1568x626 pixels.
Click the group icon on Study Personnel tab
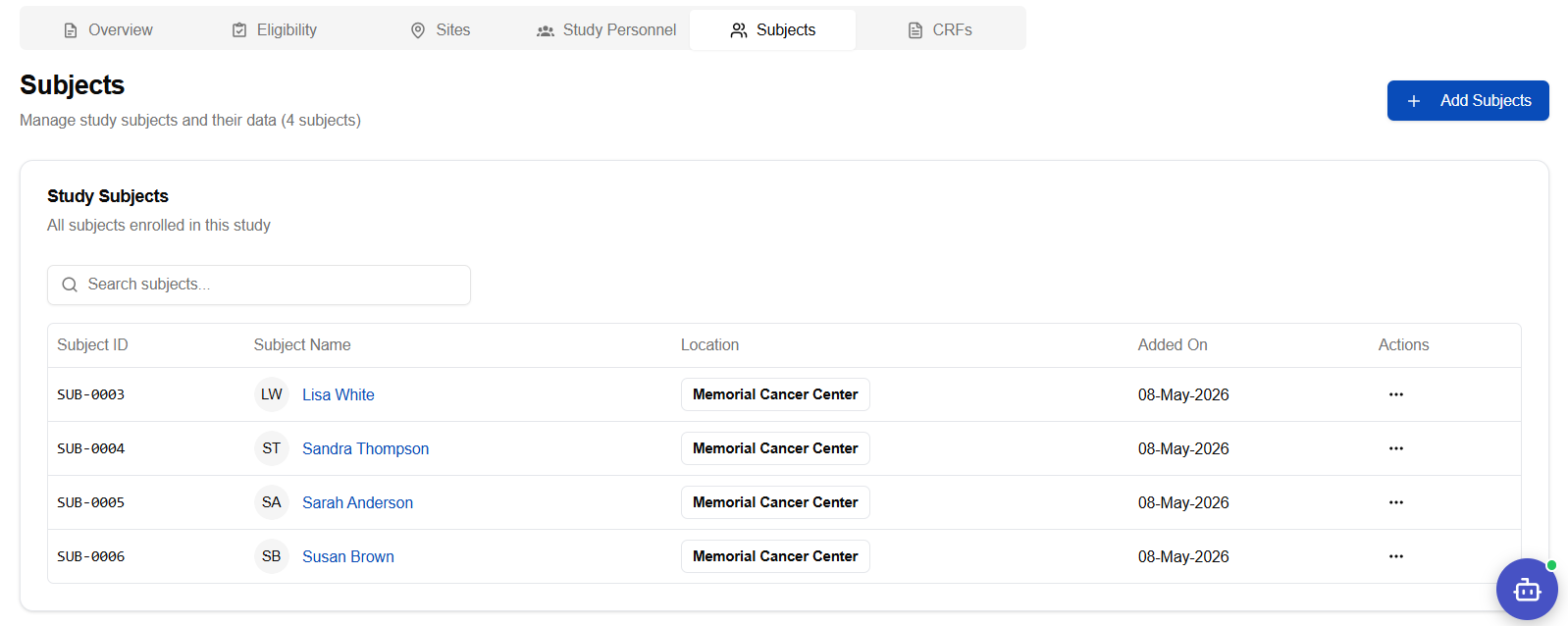(546, 30)
